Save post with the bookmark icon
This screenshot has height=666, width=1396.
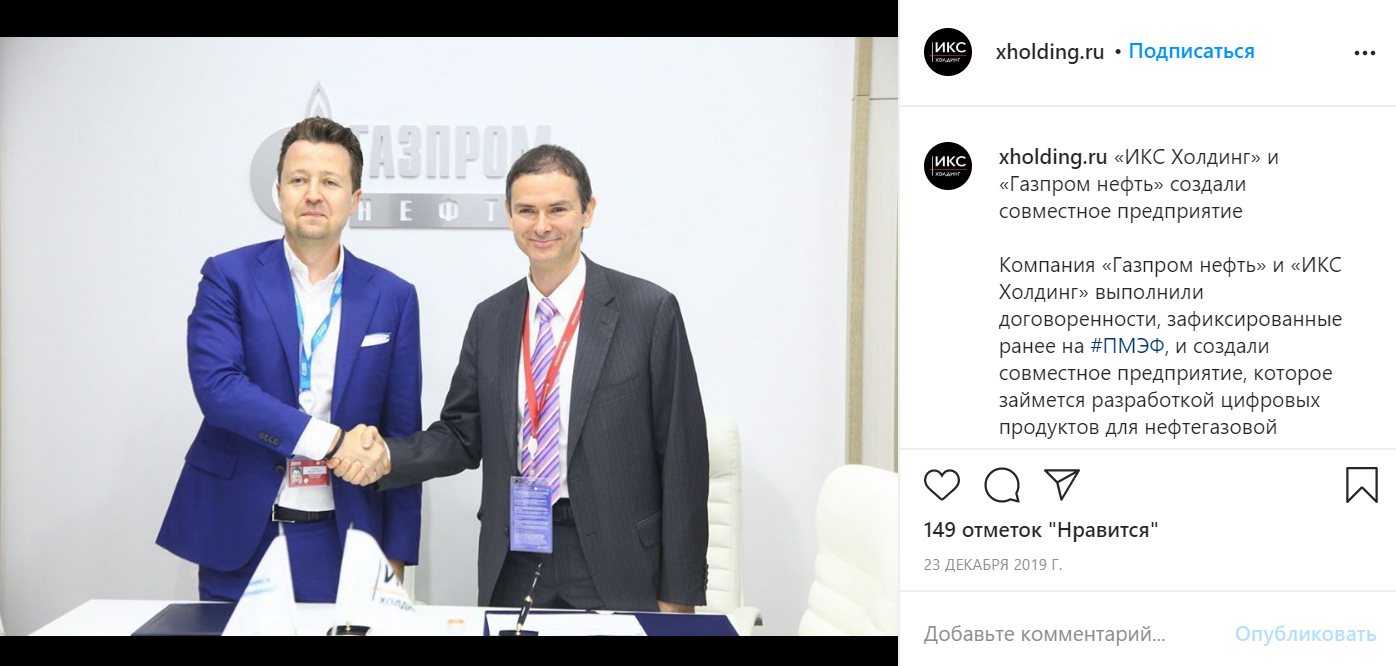tap(1361, 485)
